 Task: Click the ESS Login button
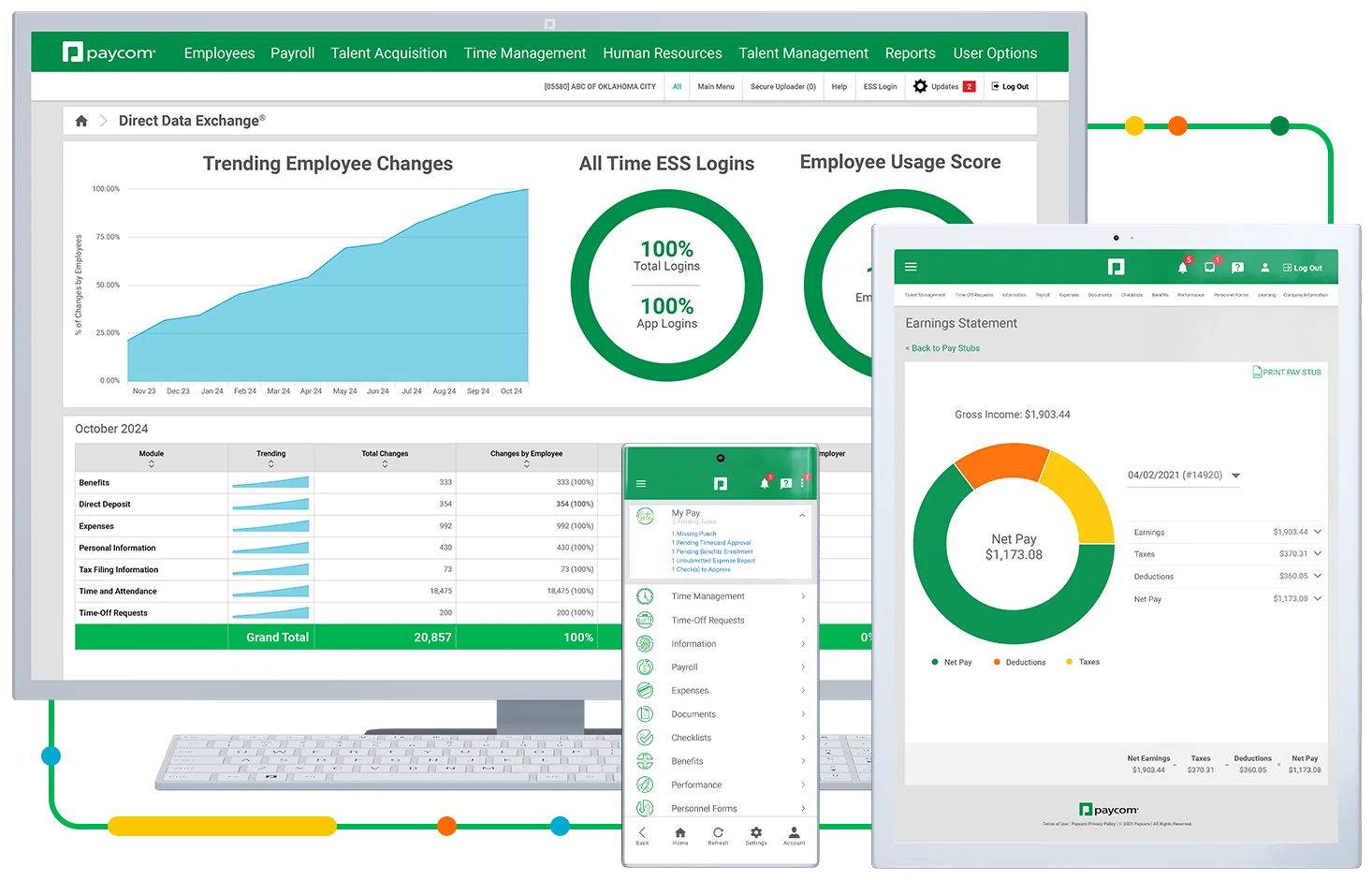880,86
